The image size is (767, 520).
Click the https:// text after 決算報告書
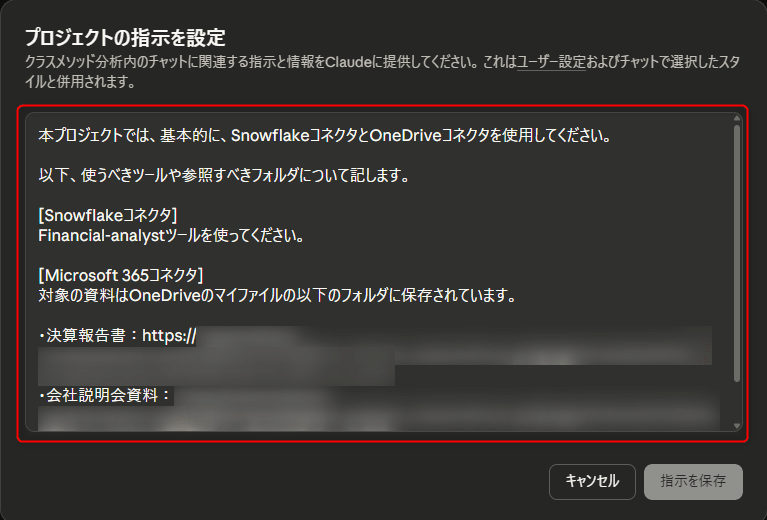[169, 336]
